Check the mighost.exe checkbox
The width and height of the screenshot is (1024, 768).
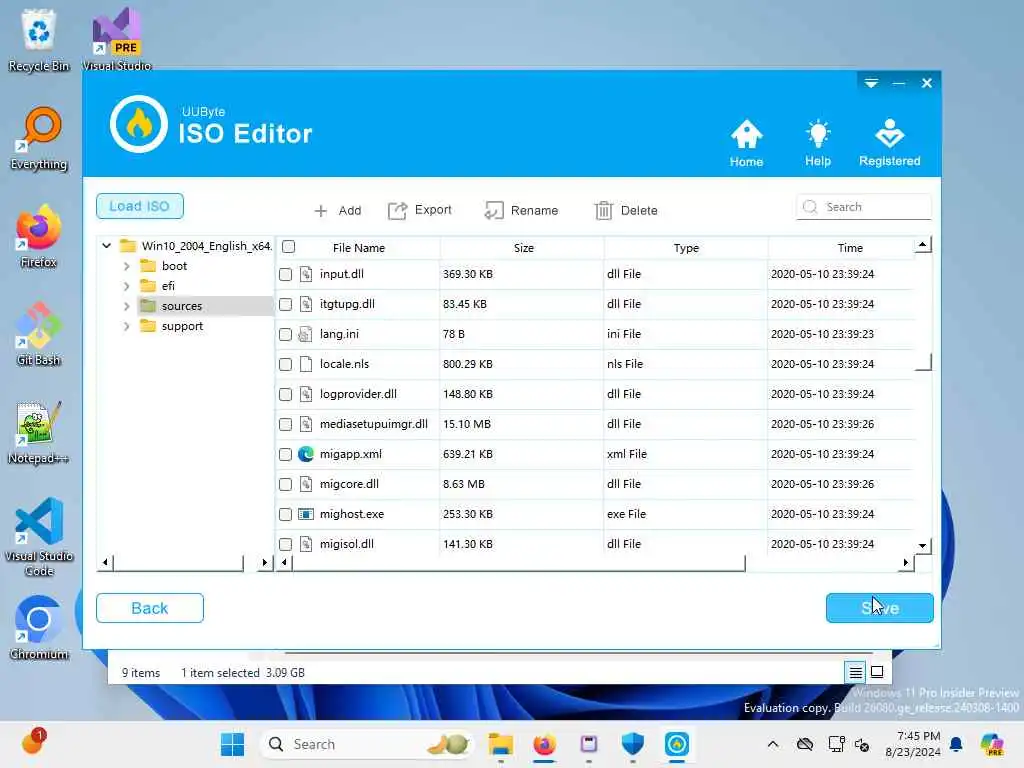pyautogui.click(x=285, y=515)
